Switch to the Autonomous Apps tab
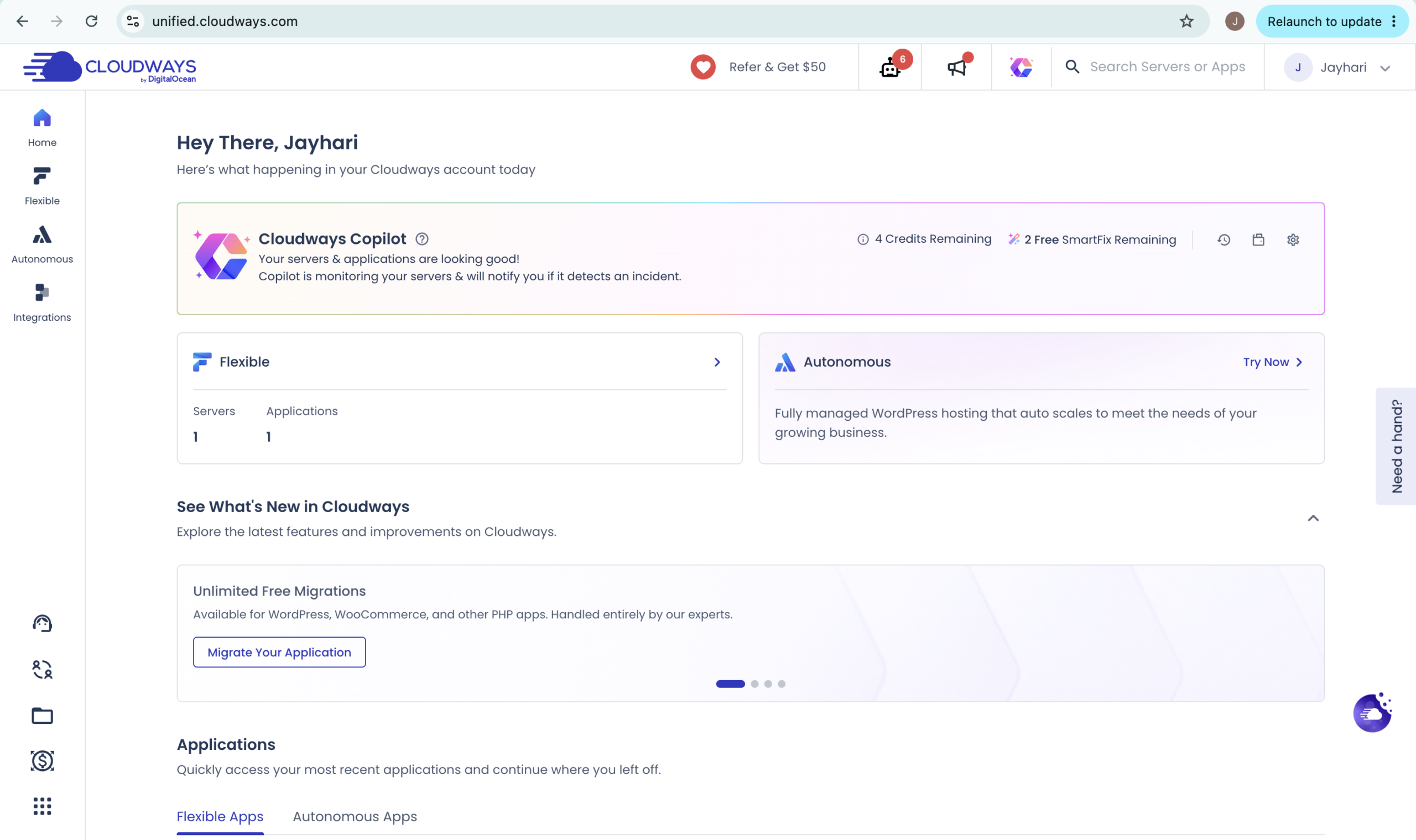 click(355, 817)
